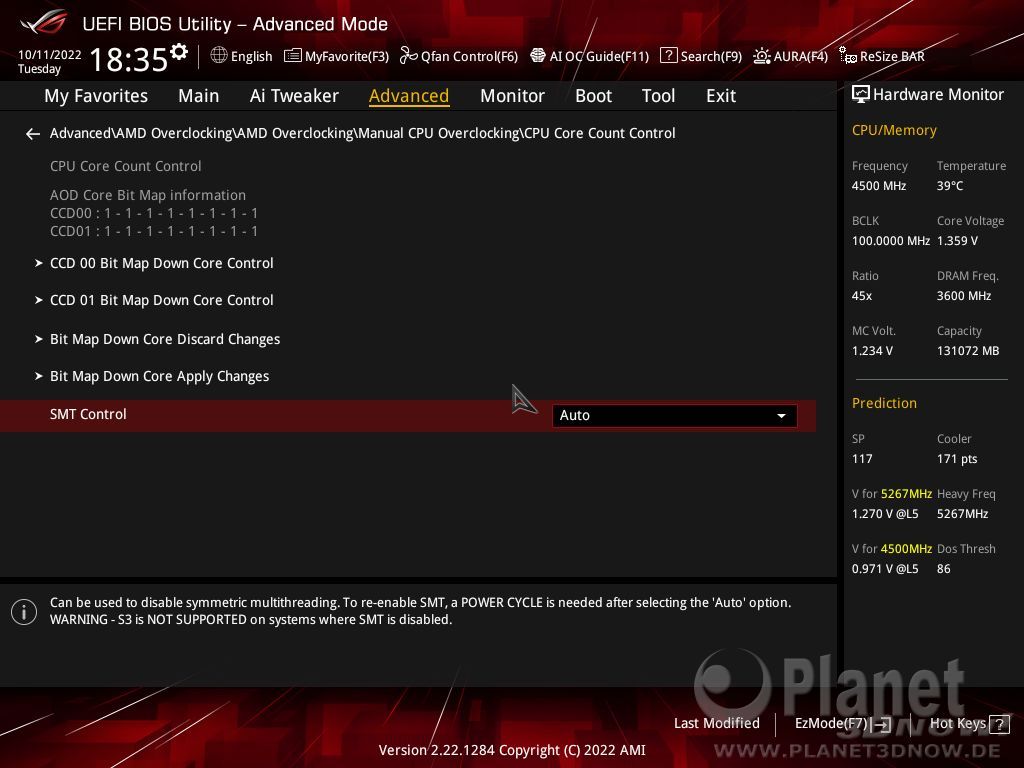Switch to EzMode(F7)
The image size is (1024, 768).
point(842,724)
